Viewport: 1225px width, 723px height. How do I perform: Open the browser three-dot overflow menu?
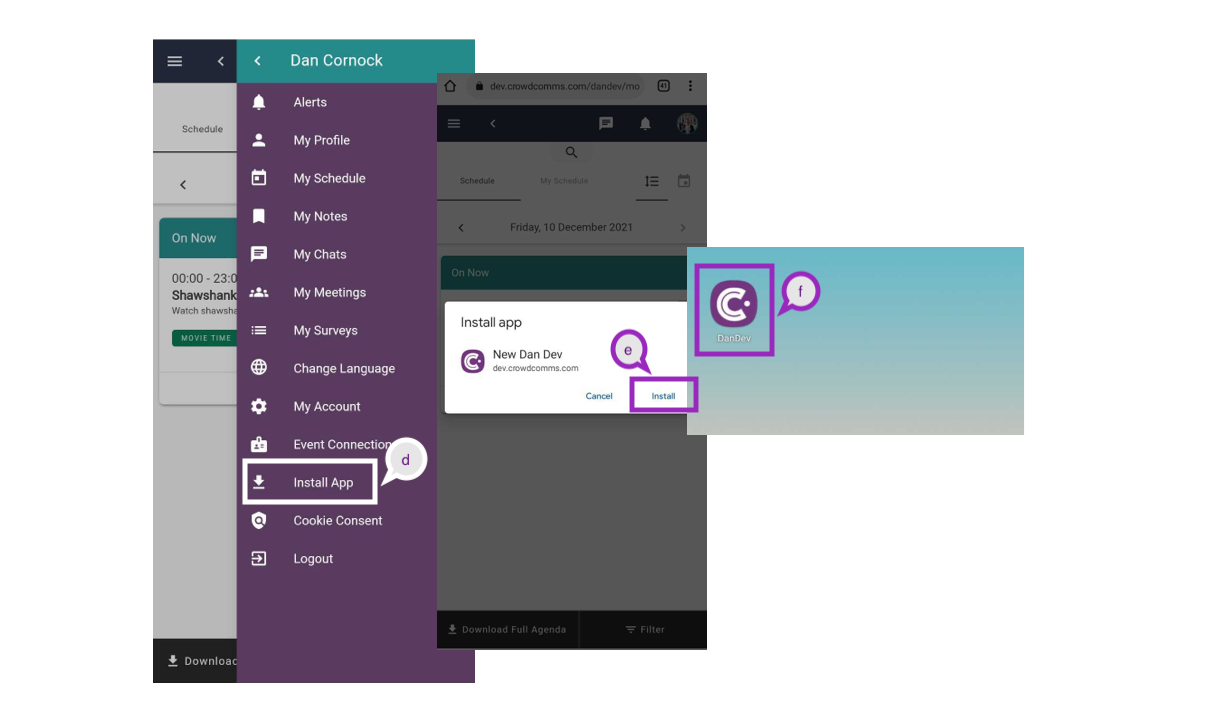coord(690,87)
